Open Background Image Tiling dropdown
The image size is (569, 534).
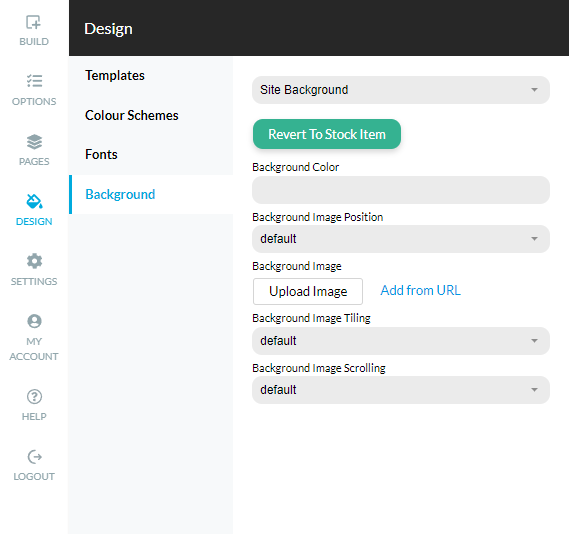coord(401,341)
